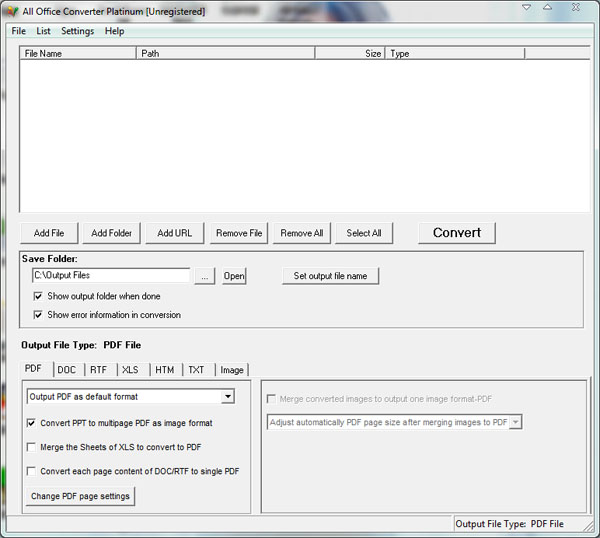600x538 pixels.
Task: Open the save folder with Open button
Action: click(234, 276)
